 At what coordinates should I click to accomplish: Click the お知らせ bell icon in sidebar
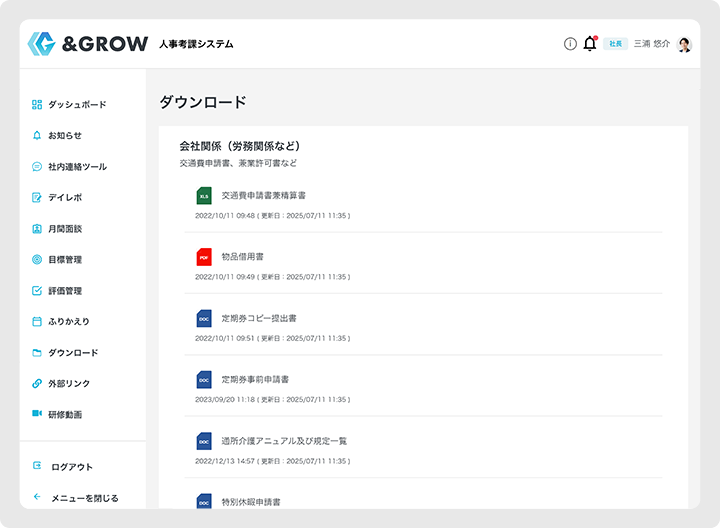tap(37, 135)
